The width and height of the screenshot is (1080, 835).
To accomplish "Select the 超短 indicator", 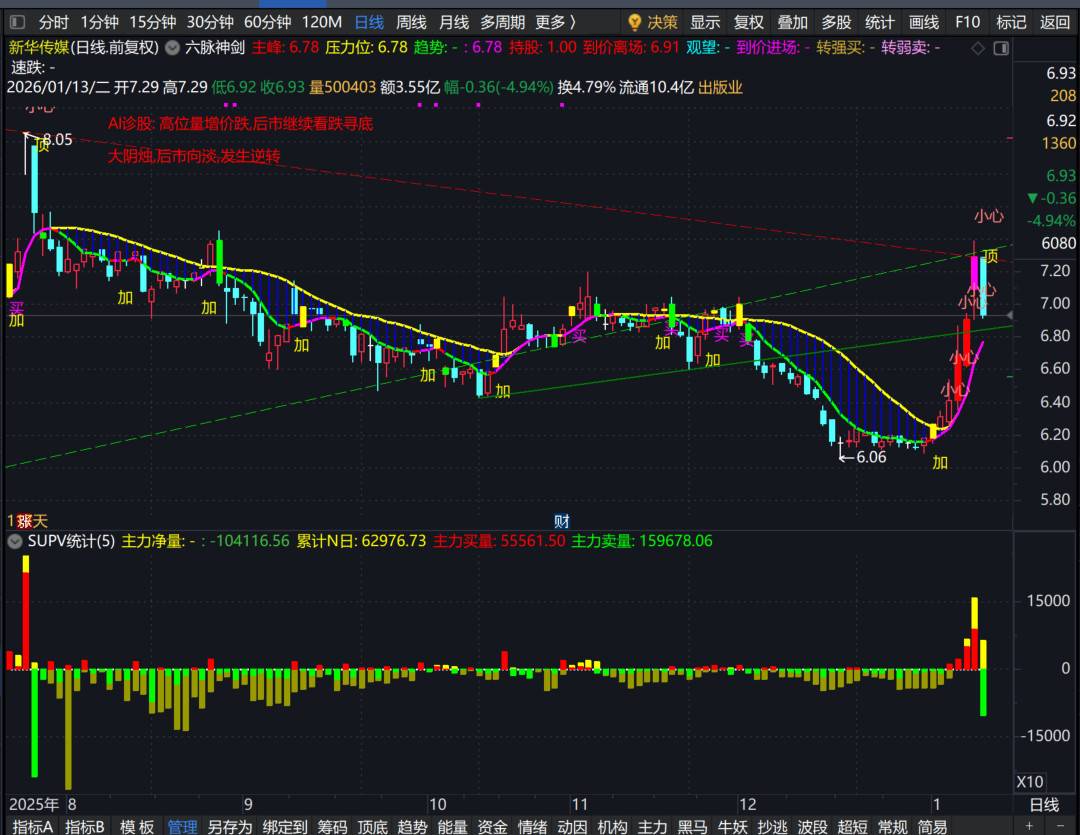I will 852,827.
